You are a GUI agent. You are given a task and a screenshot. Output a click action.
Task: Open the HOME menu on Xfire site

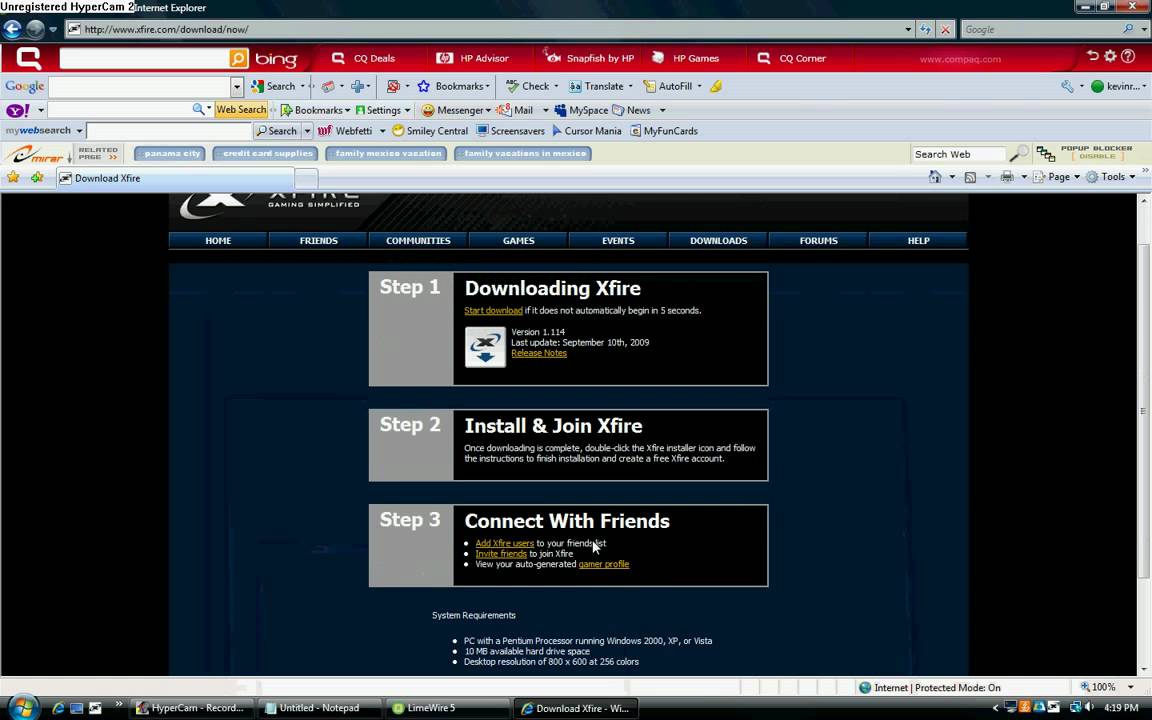tap(218, 240)
